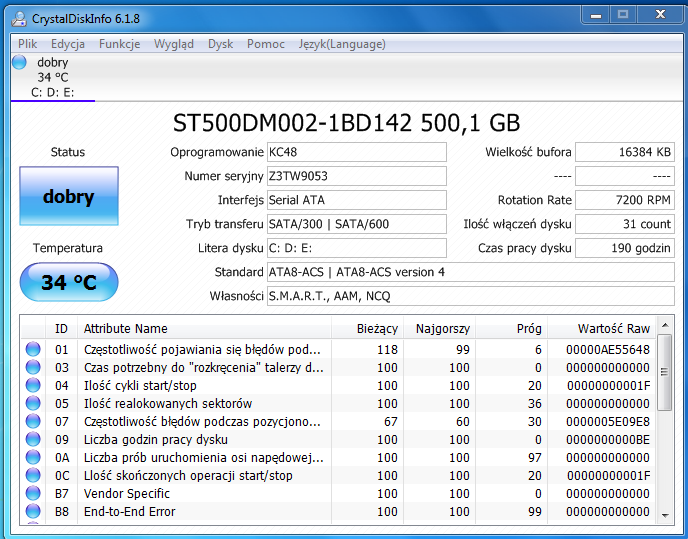Click the blue 'dobry' health status button
Viewport: 688px width, 539px height.
click(69, 196)
